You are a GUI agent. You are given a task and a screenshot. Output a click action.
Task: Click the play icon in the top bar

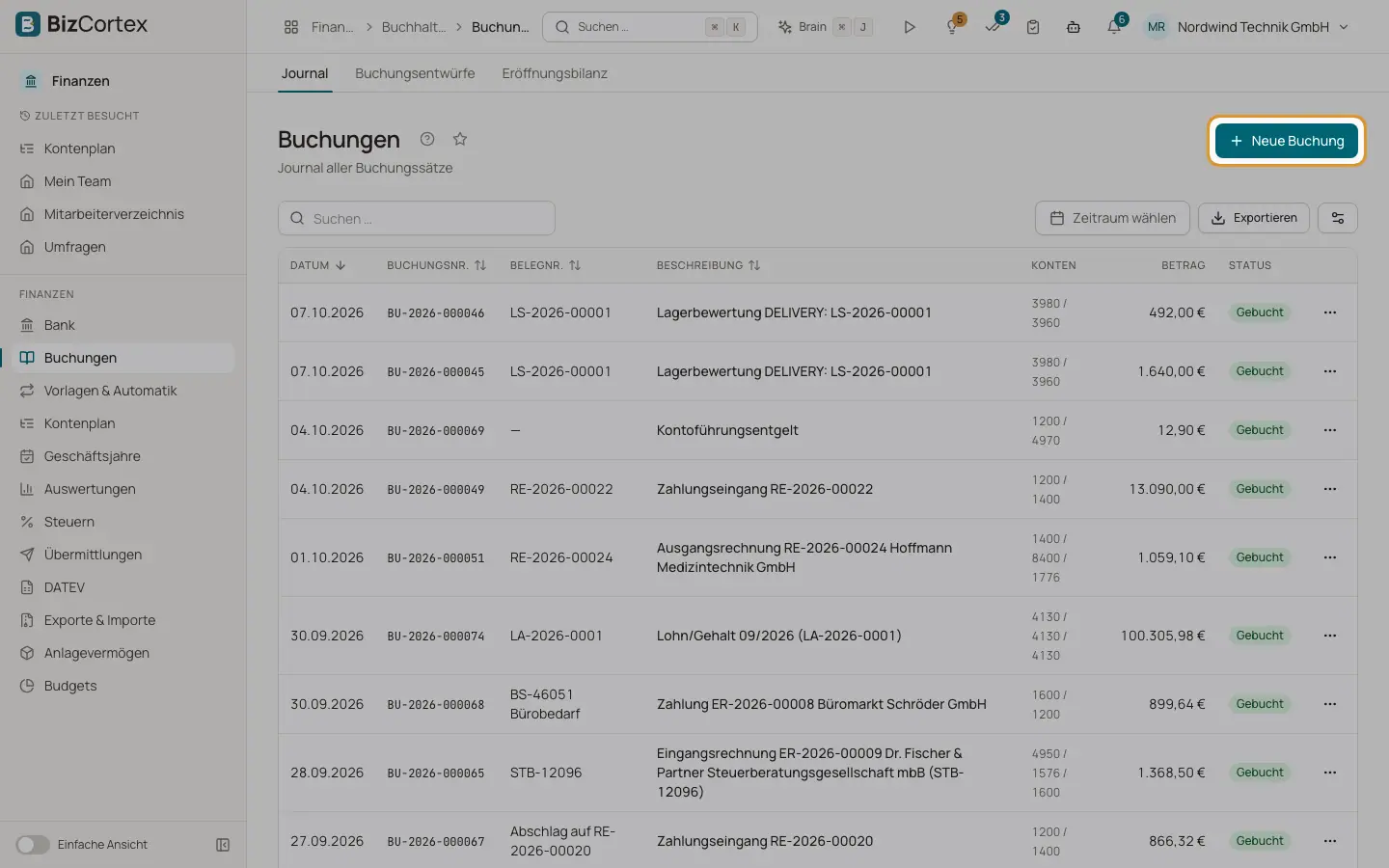(x=909, y=27)
